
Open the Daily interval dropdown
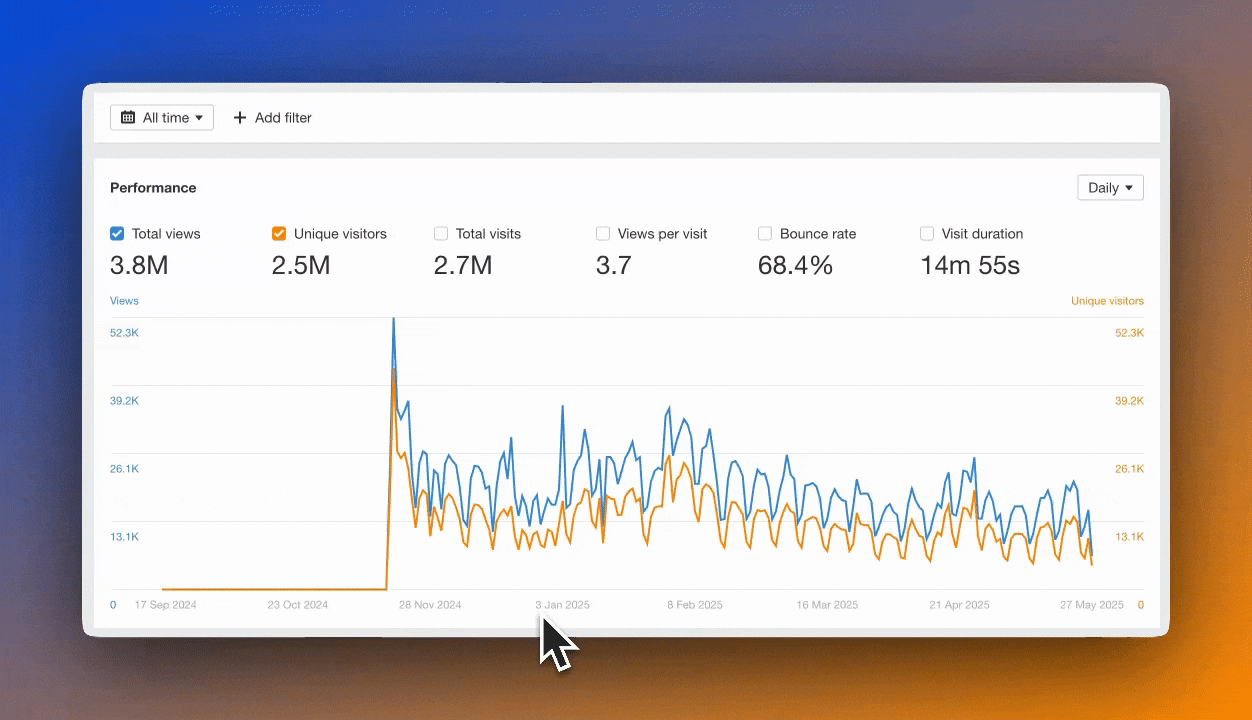click(1110, 187)
